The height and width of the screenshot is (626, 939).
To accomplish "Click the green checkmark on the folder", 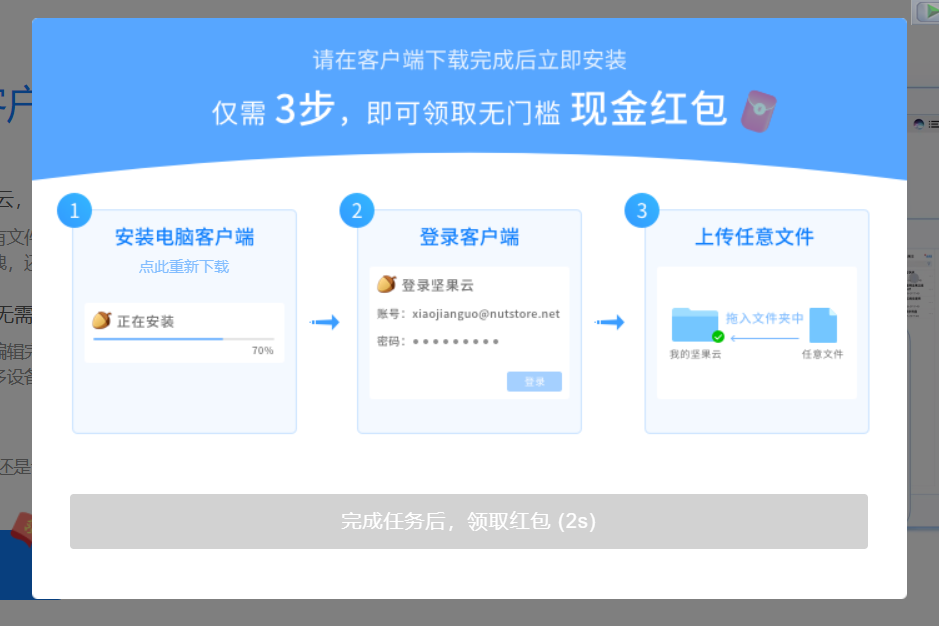I will point(718,337).
